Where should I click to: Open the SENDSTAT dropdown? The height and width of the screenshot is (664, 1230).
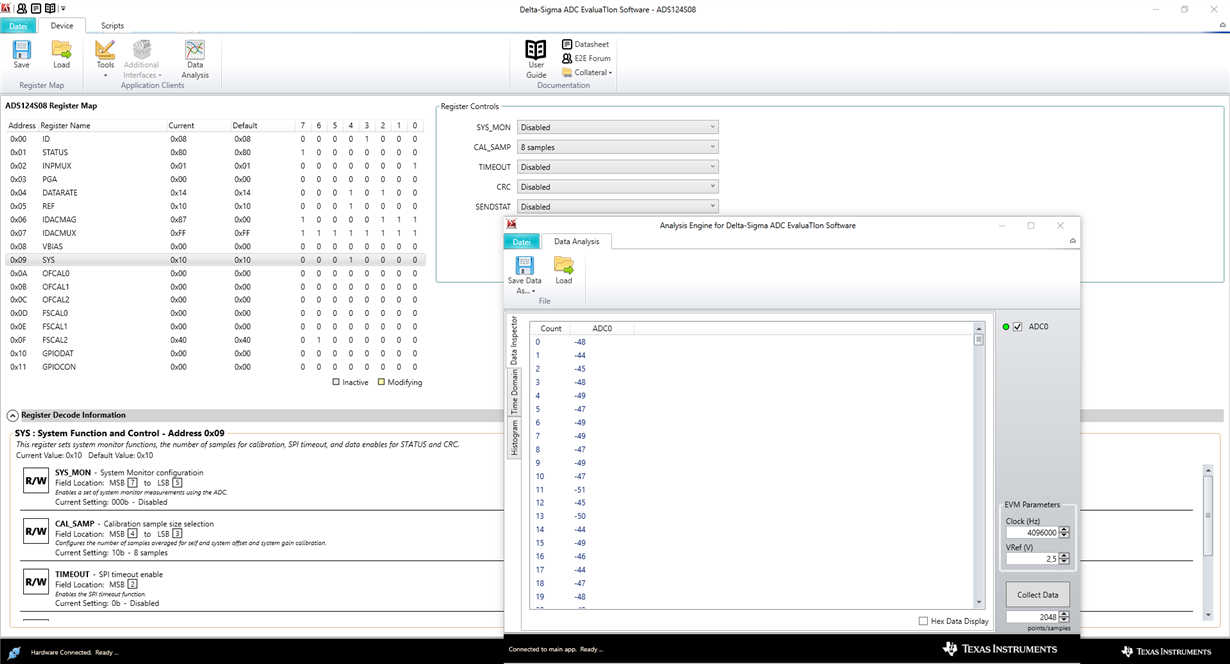pos(618,207)
